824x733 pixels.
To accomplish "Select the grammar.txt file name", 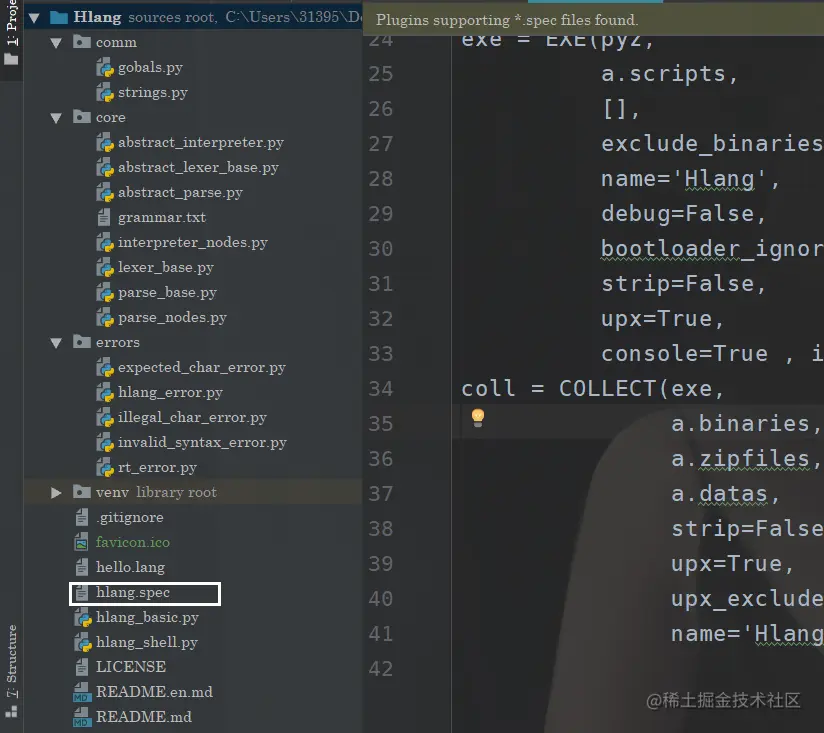I will click(x=162, y=218).
